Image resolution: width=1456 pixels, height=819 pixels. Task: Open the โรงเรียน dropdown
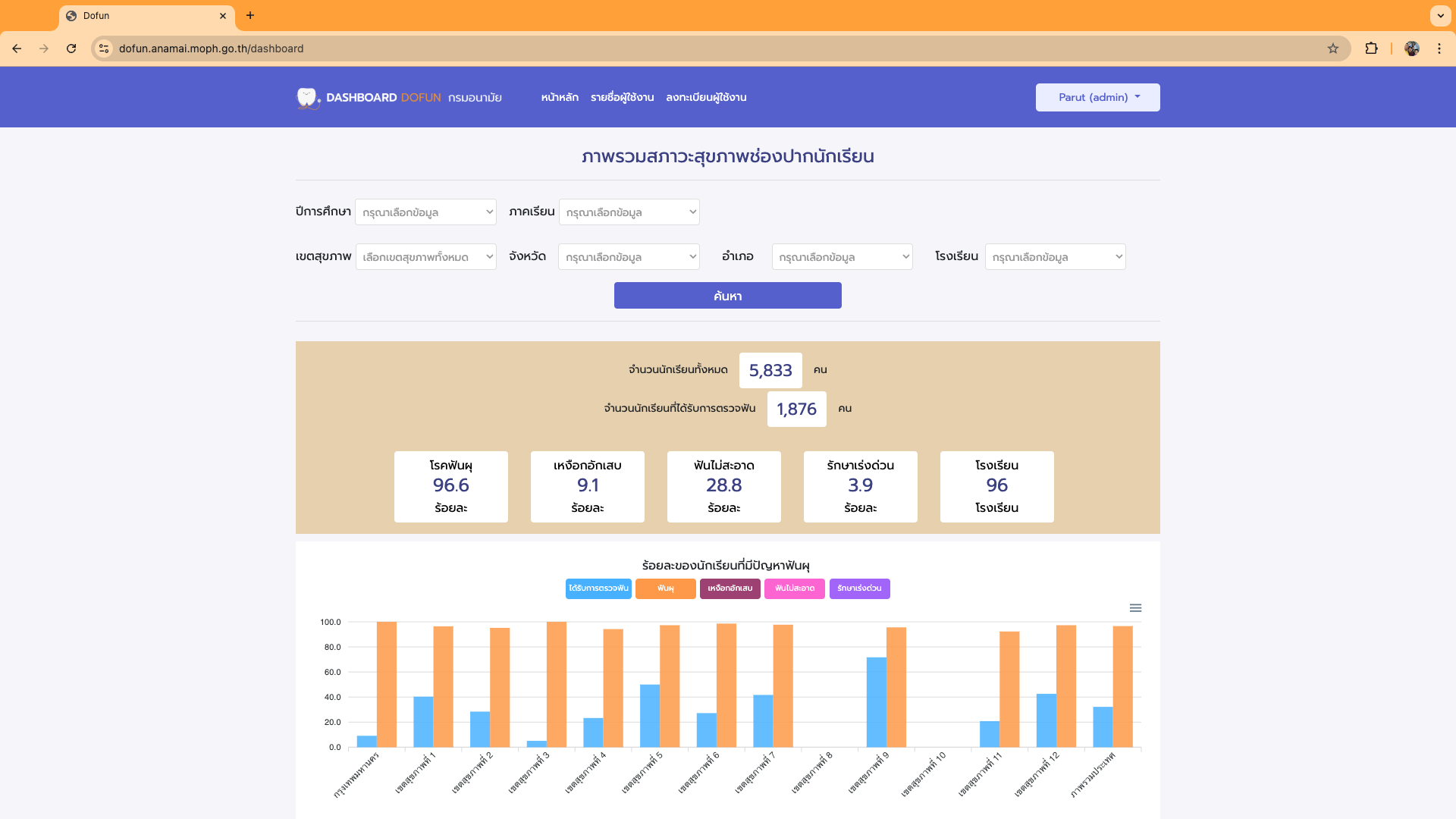tap(1055, 257)
